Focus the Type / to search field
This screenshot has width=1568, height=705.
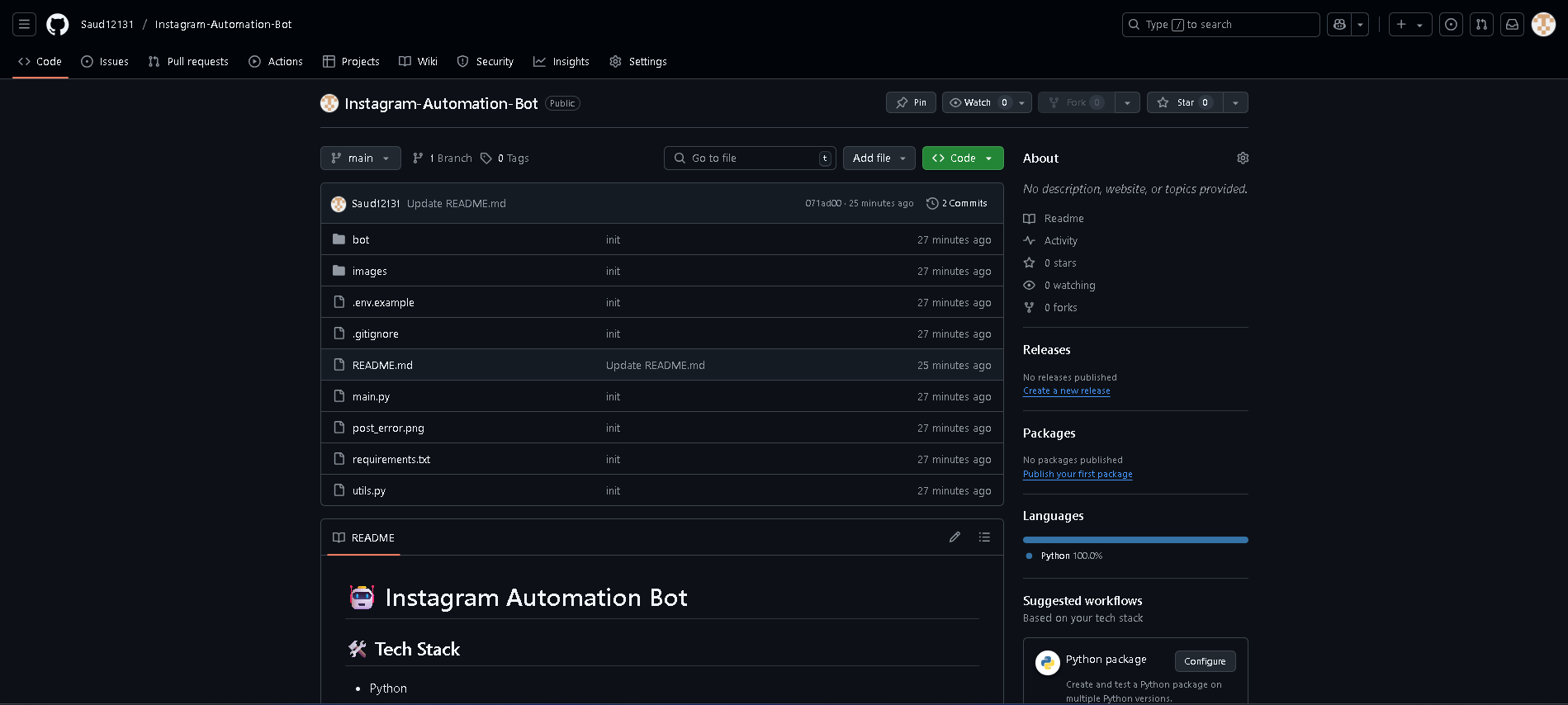tap(1220, 25)
